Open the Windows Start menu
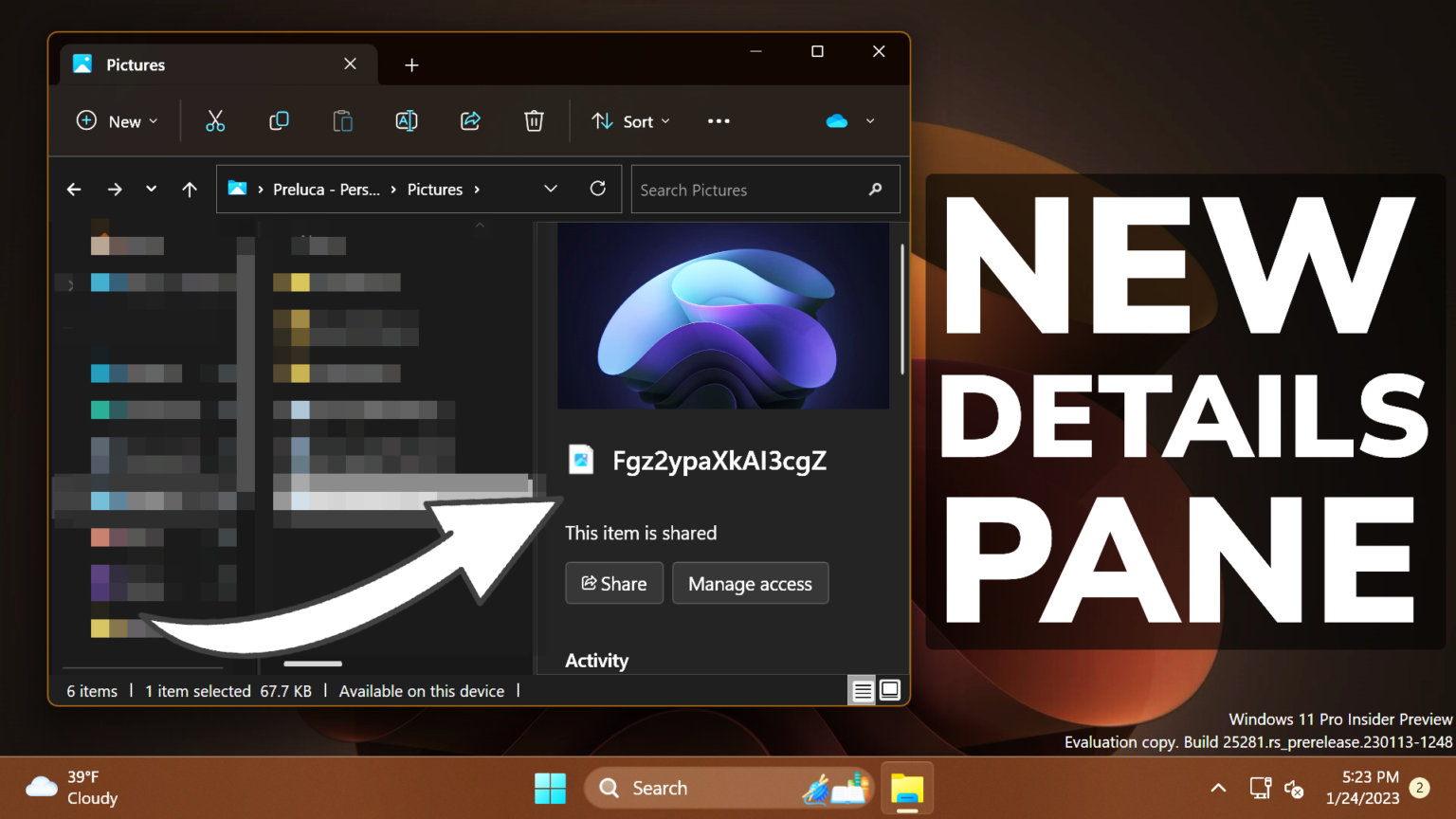The width and height of the screenshot is (1456, 819). [550, 787]
